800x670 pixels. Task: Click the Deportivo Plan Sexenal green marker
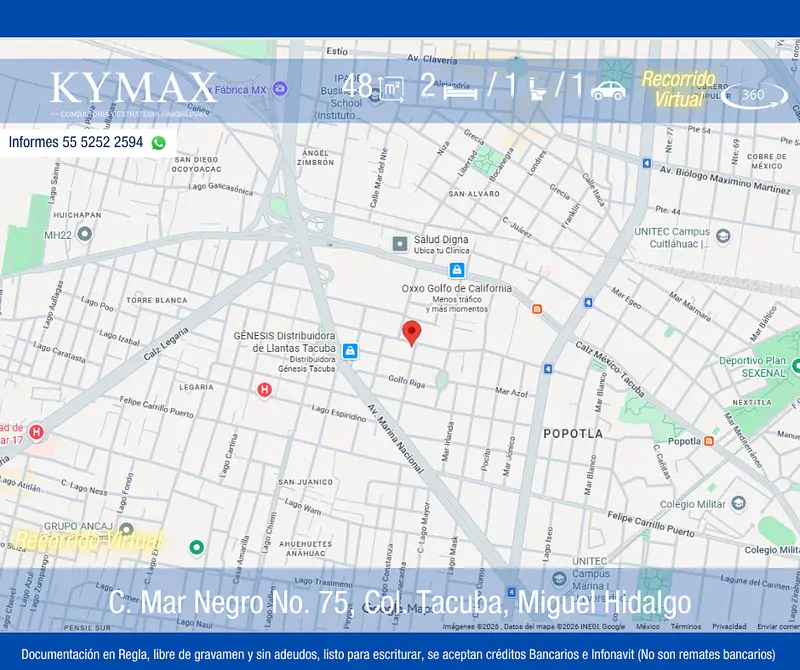pyautogui.click(x=795, y=365)
